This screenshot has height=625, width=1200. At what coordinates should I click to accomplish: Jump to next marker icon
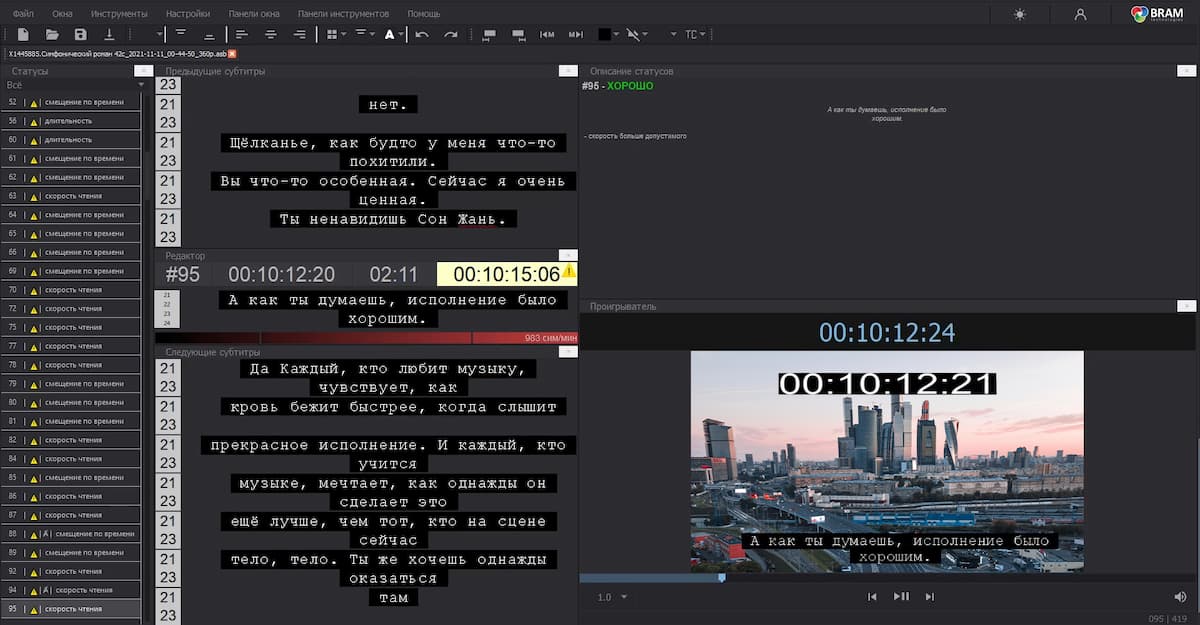pyautogui.click(x=575, y=34)
